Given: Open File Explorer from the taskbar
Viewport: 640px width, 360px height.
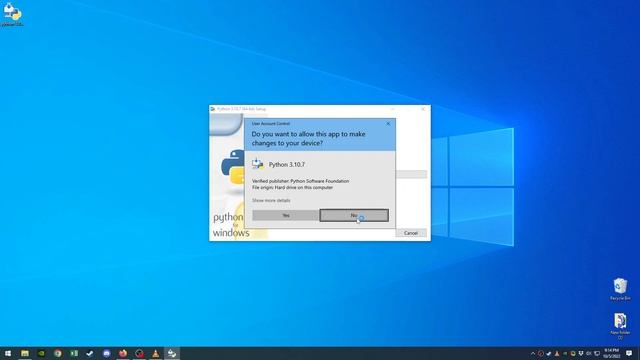Looking at the screenshot, I should coord(25,353).
